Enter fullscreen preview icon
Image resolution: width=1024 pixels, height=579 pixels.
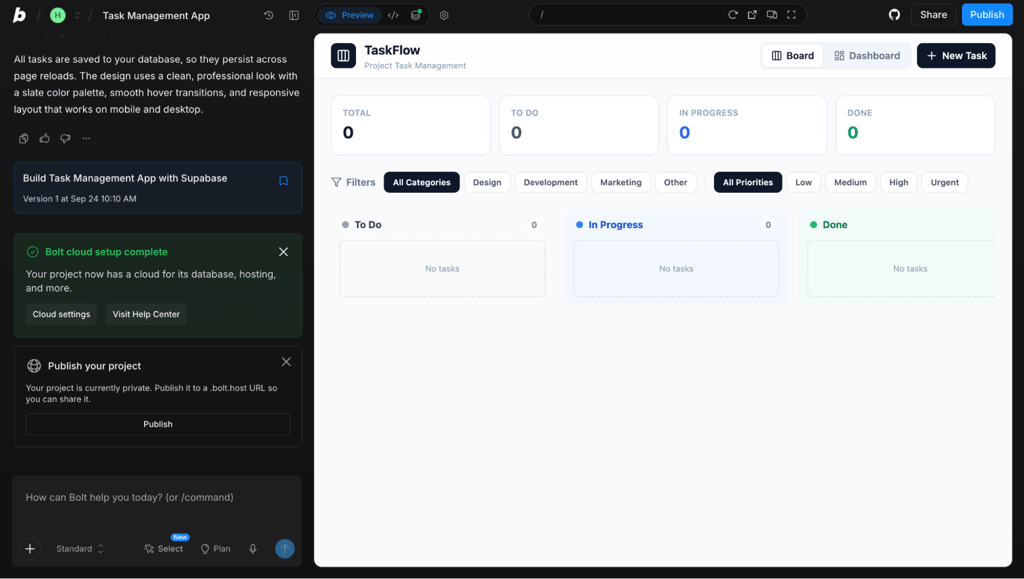[792, 15]
